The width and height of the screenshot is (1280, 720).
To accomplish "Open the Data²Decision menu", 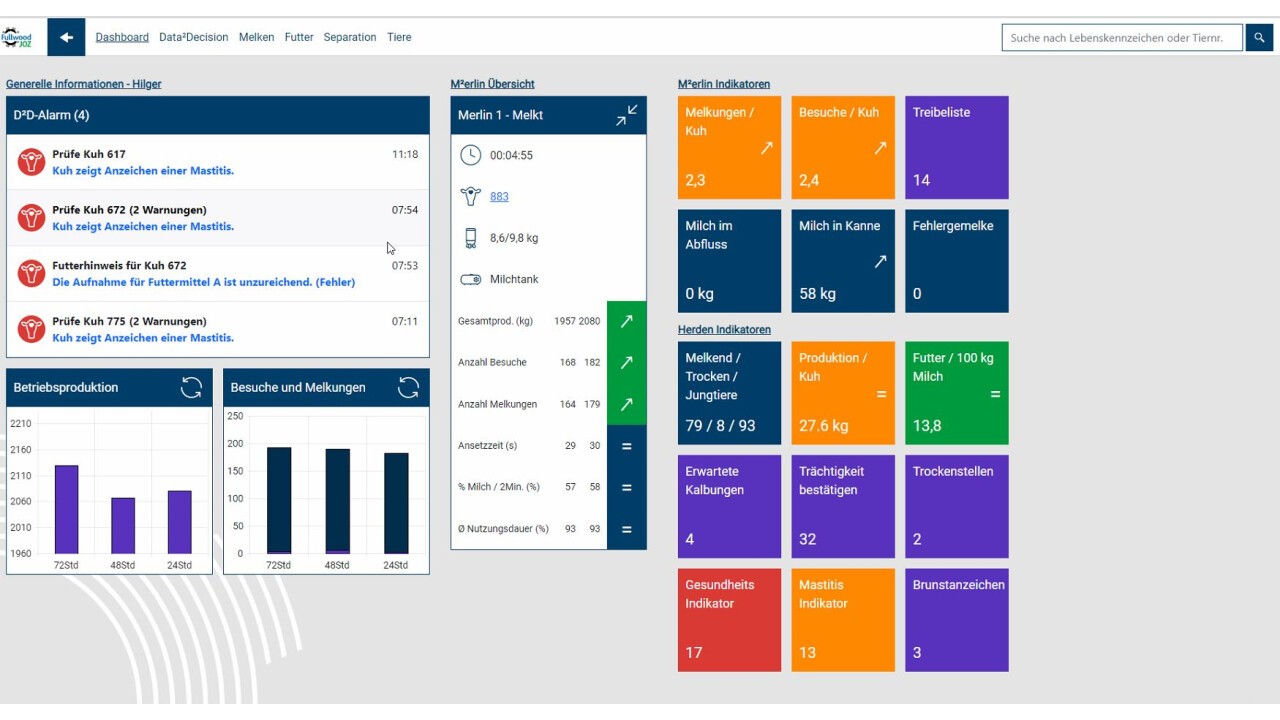I will [x=194, y=37].
